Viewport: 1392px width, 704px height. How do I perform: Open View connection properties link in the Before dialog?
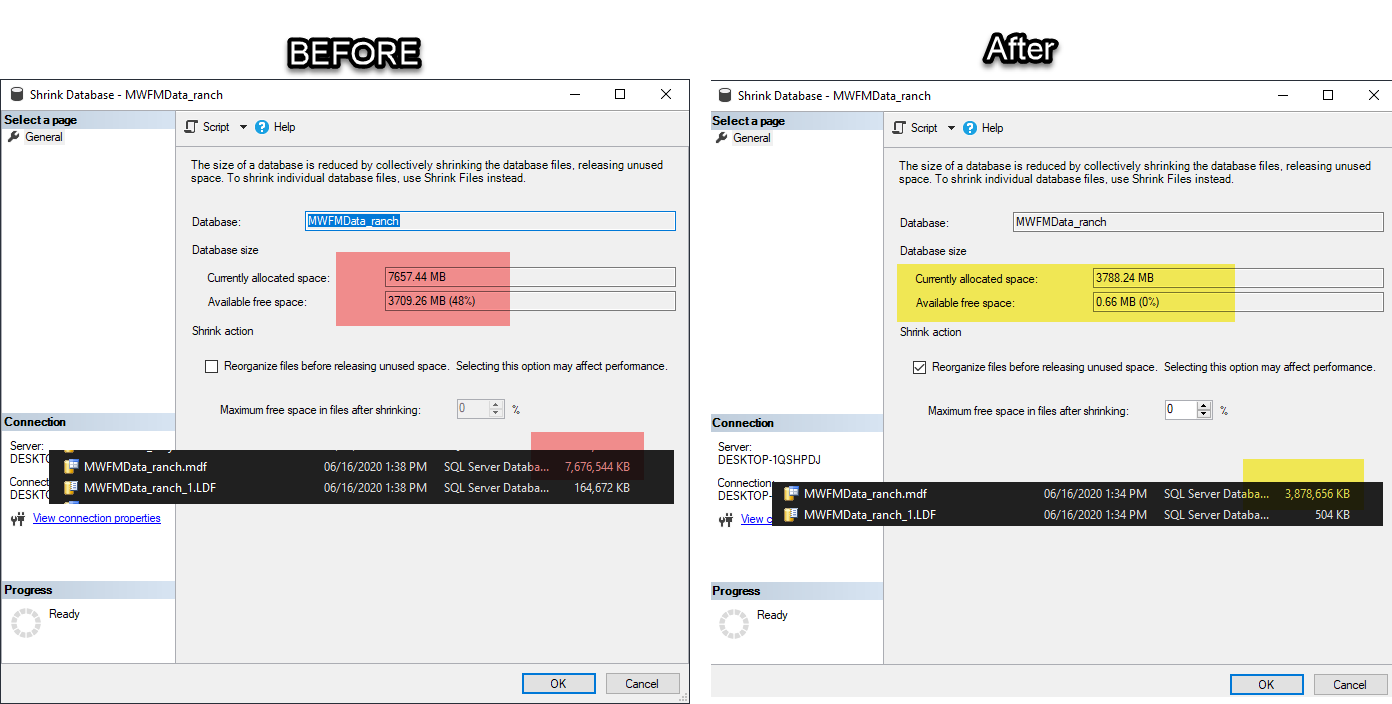[96, 518]
